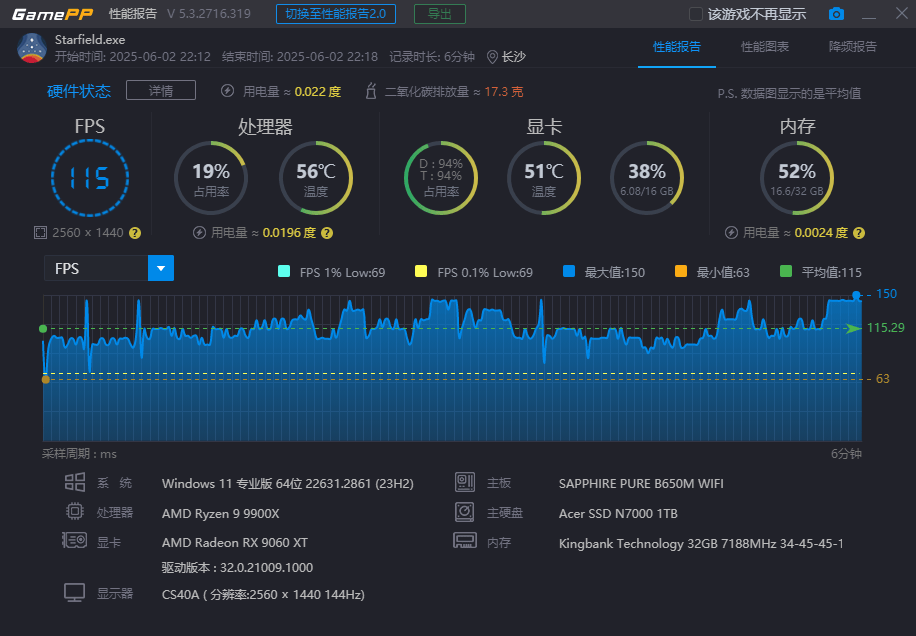This screenshot has width=916, height=636.
Task: Click the VRAM 38% gauge
Action: 647,178
